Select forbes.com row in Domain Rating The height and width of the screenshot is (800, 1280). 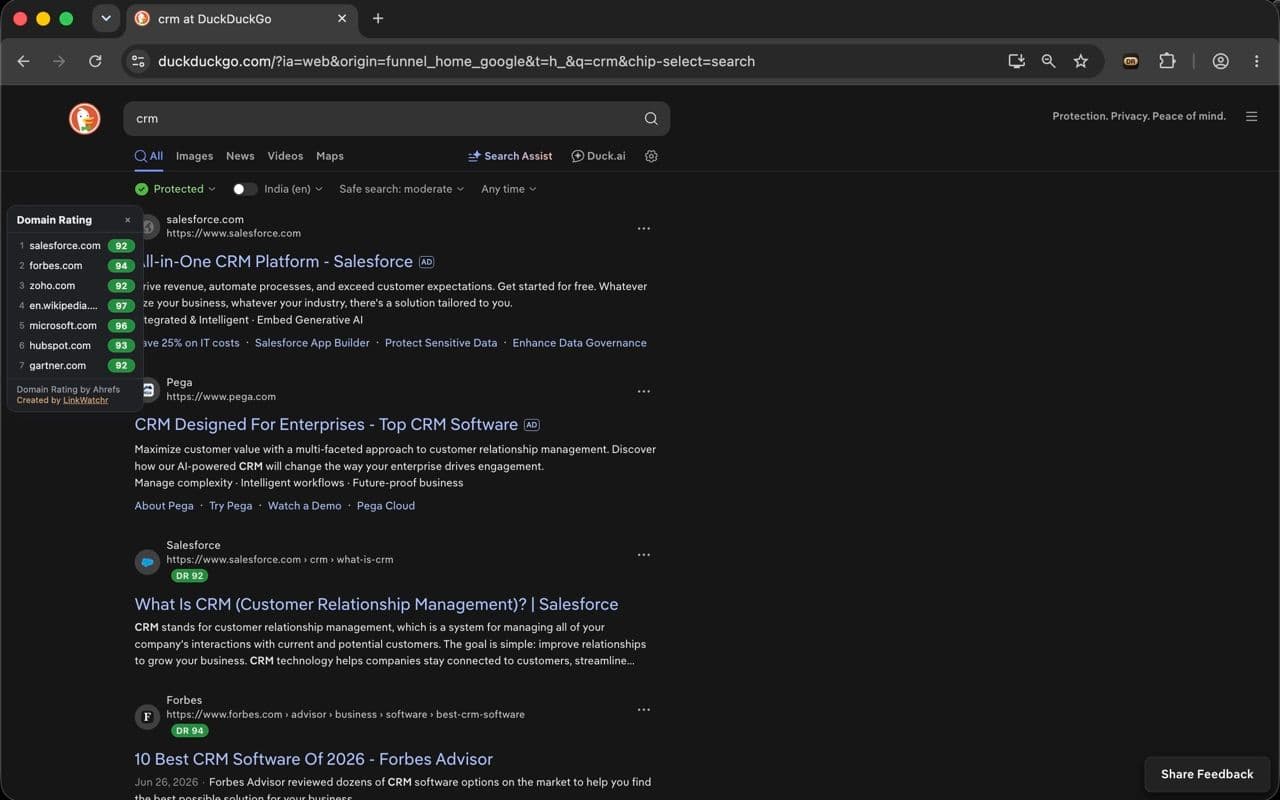click(75, 266)
